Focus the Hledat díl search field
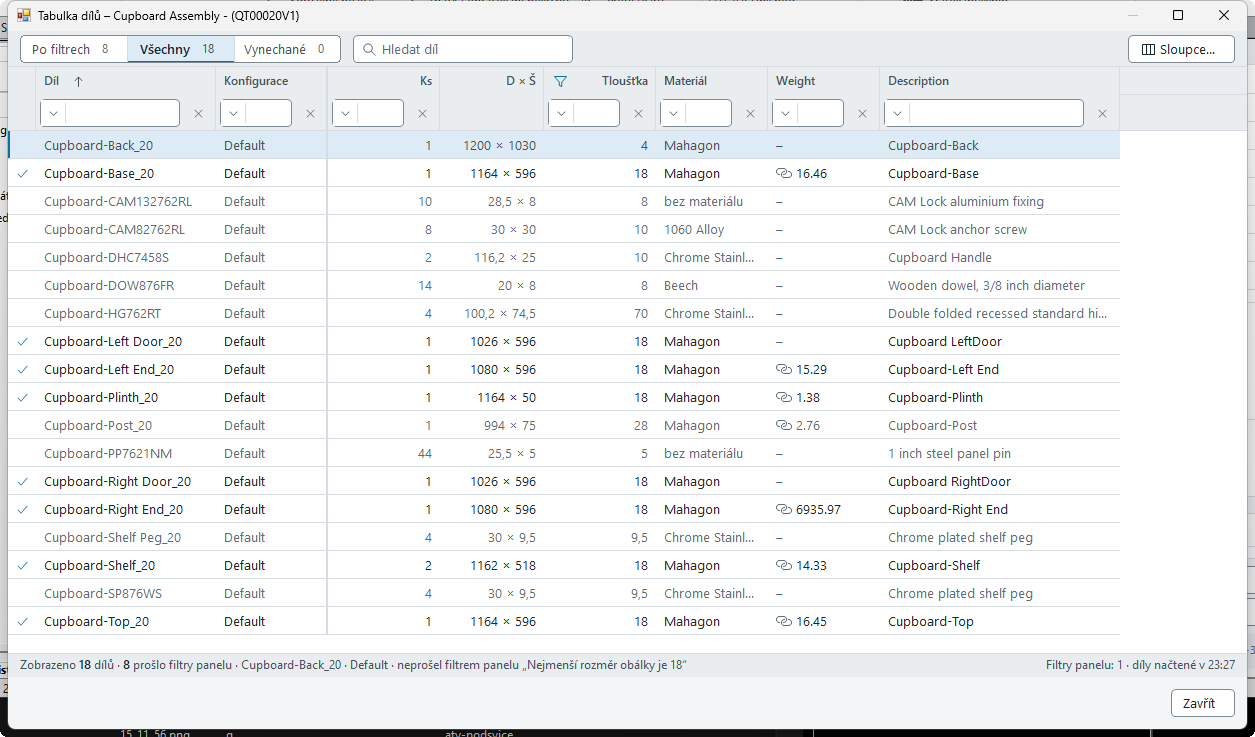1255x737 pixels. click(x=463, y=49)
